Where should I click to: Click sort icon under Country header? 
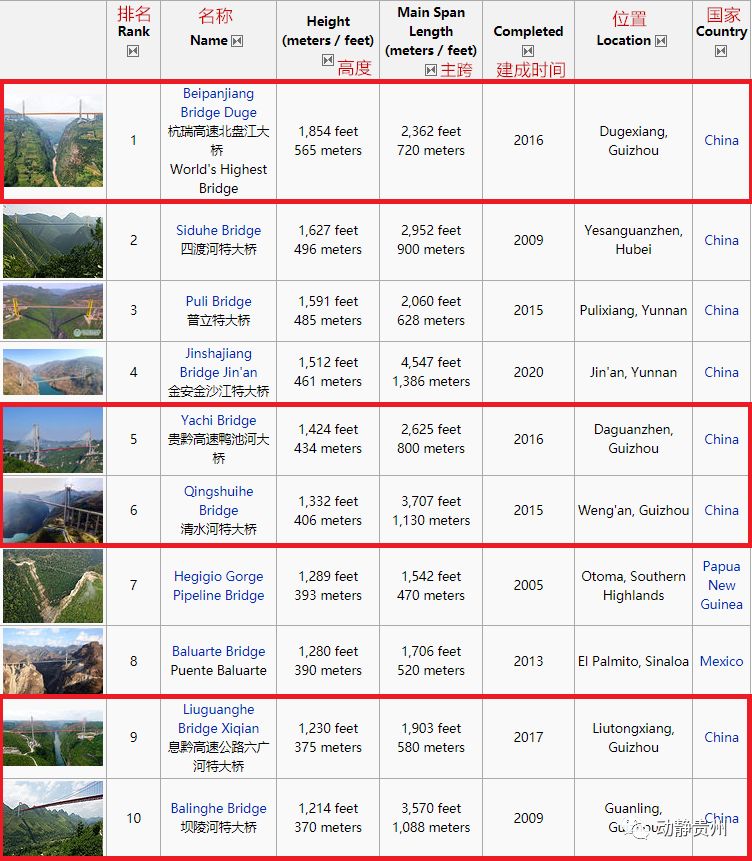[721, 51]
